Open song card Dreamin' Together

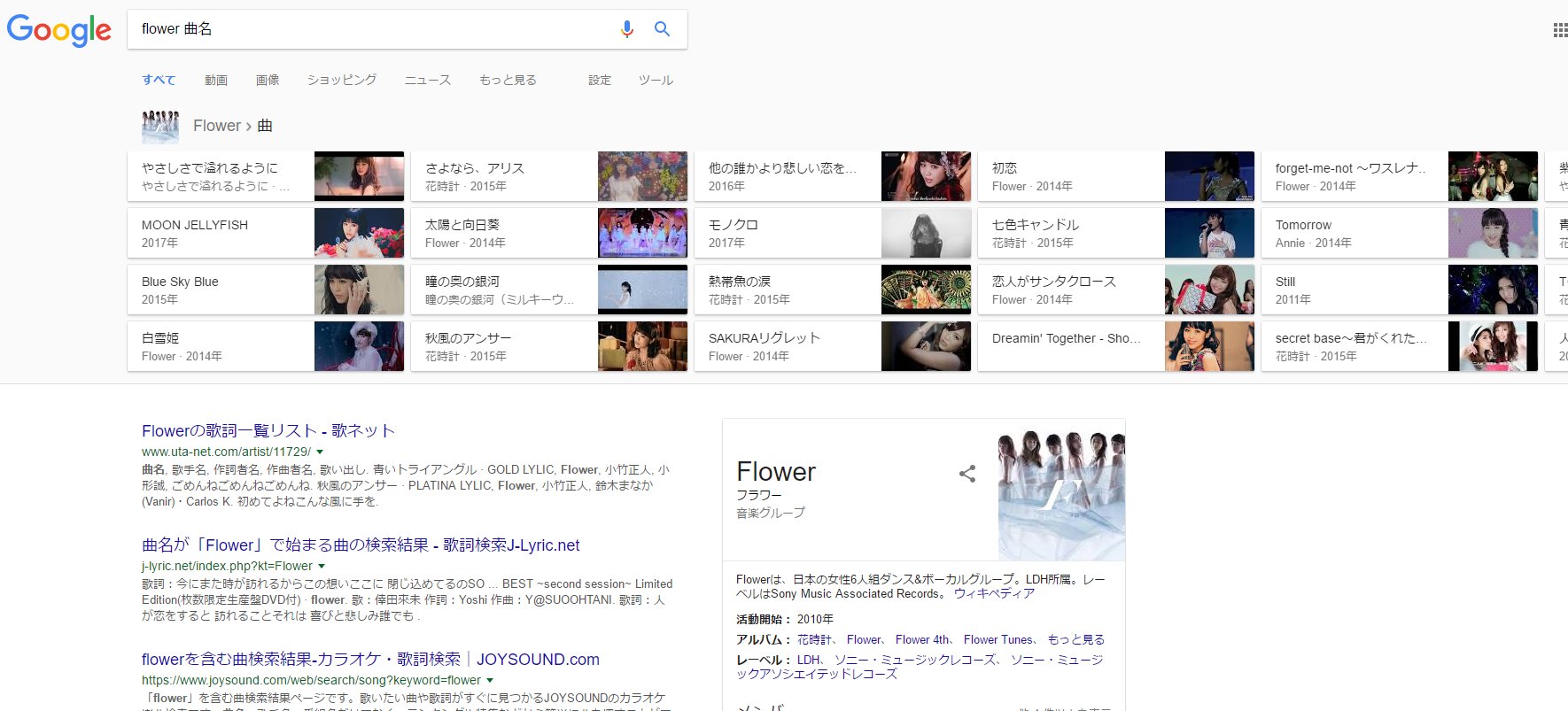[x=1116, y=346]
